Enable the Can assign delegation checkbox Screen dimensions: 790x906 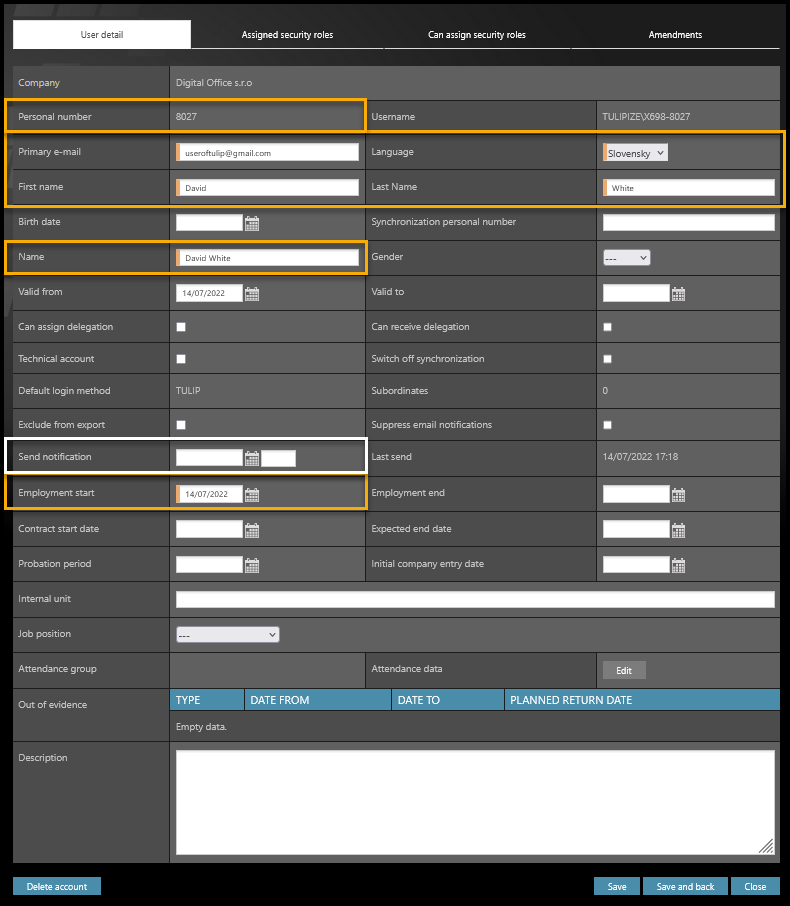pos(181,327)
